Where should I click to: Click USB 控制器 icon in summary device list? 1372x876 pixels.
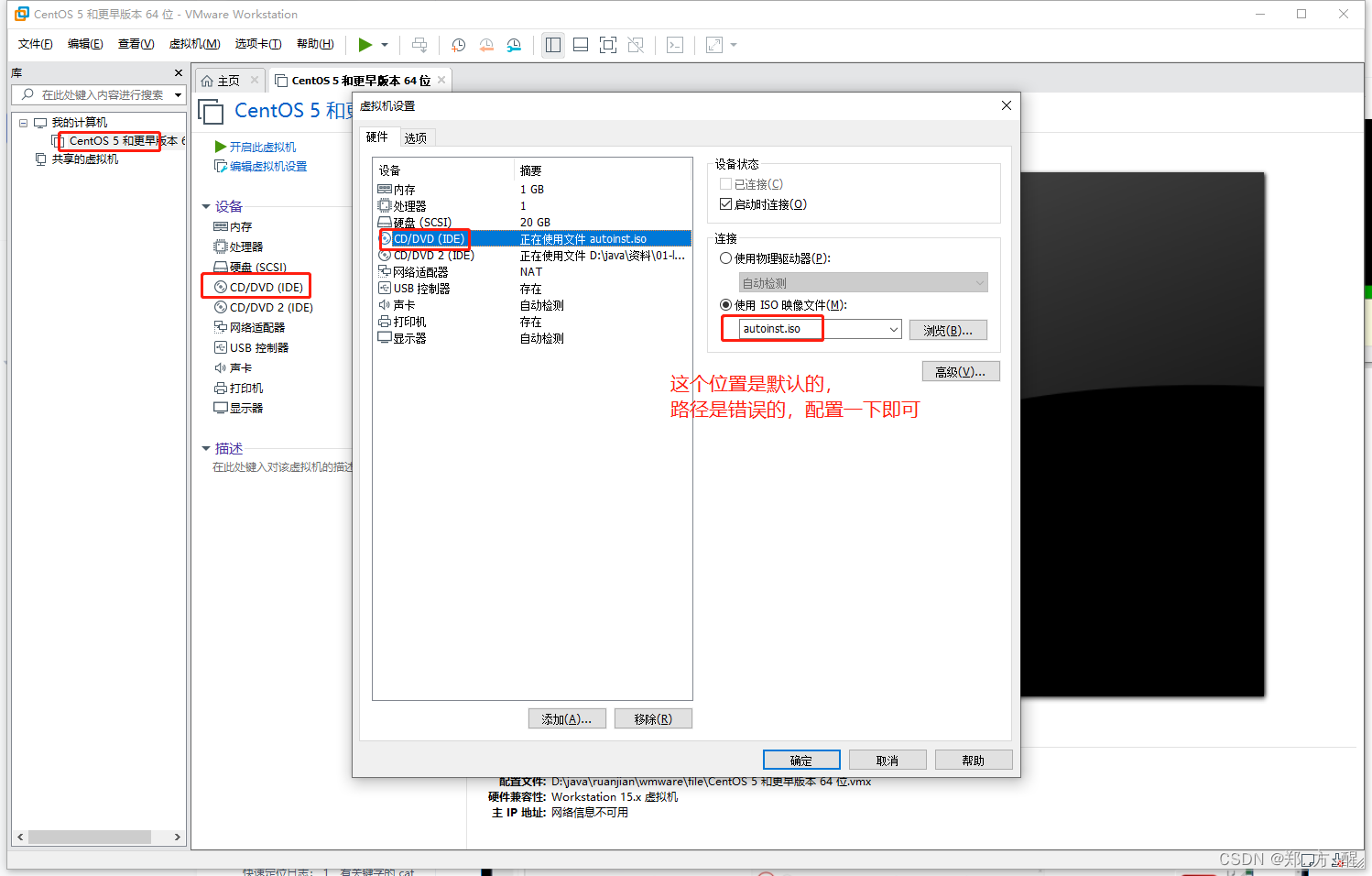tap(220, 347)
